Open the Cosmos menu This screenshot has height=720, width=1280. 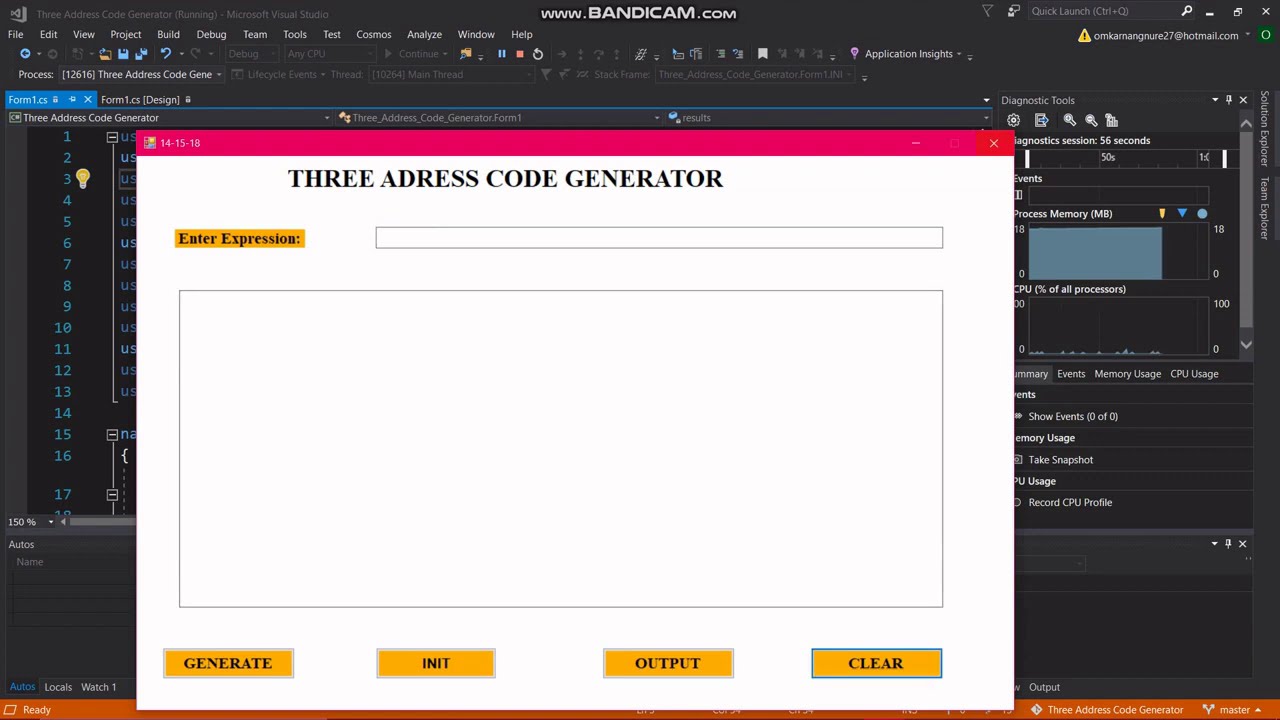(x=374, y=34)
